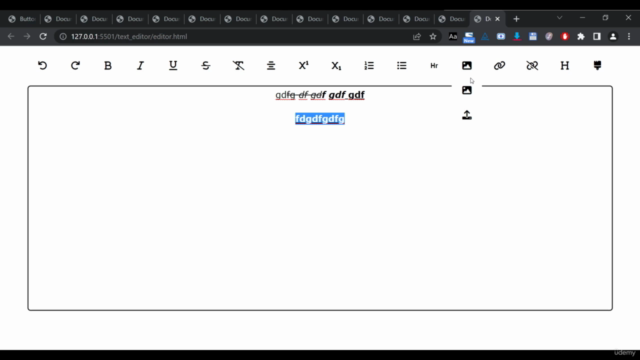The image size is (640, 360).
Task: Go back in the browser
Action: [x=11, y=36]
